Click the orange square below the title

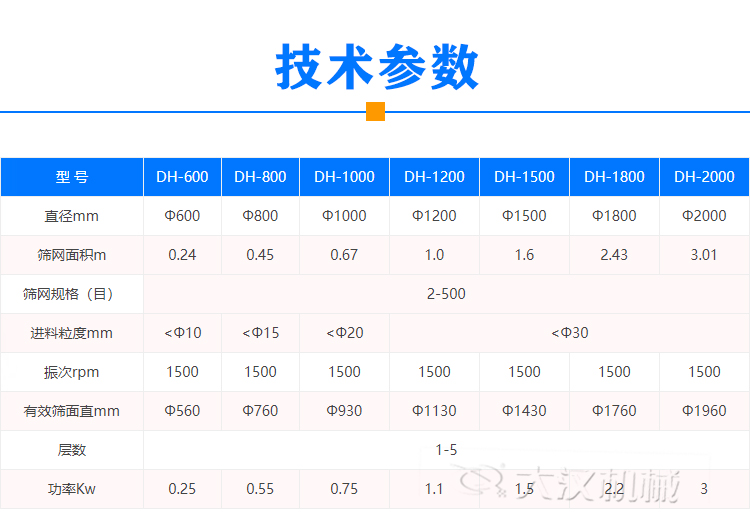click(375, 111)
